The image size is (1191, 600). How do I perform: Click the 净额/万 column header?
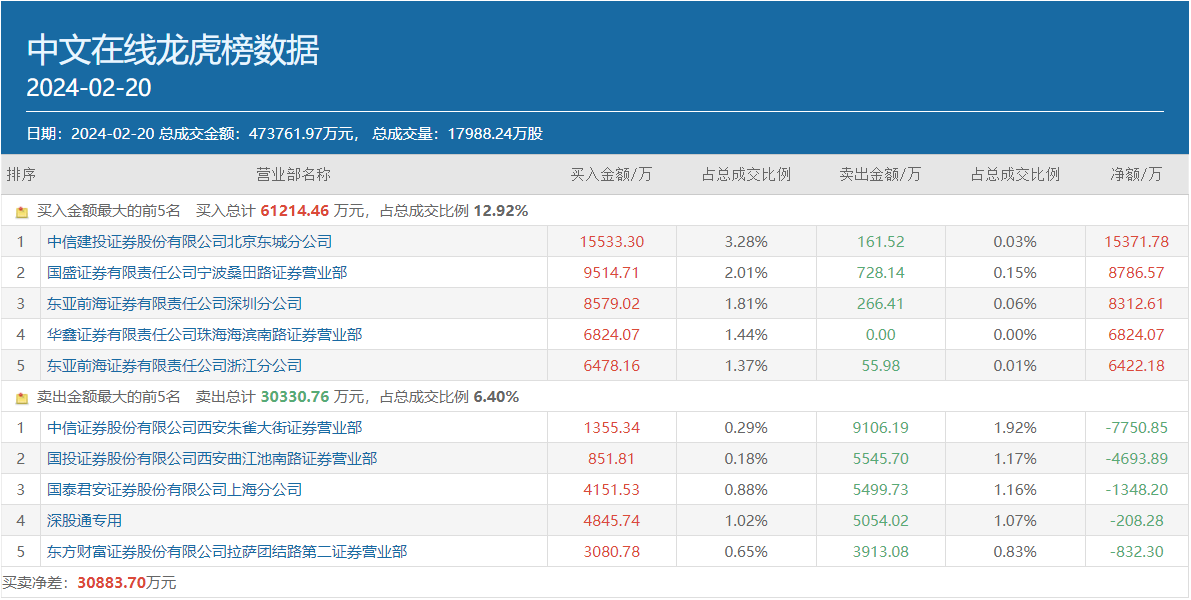click(1136, 175)
